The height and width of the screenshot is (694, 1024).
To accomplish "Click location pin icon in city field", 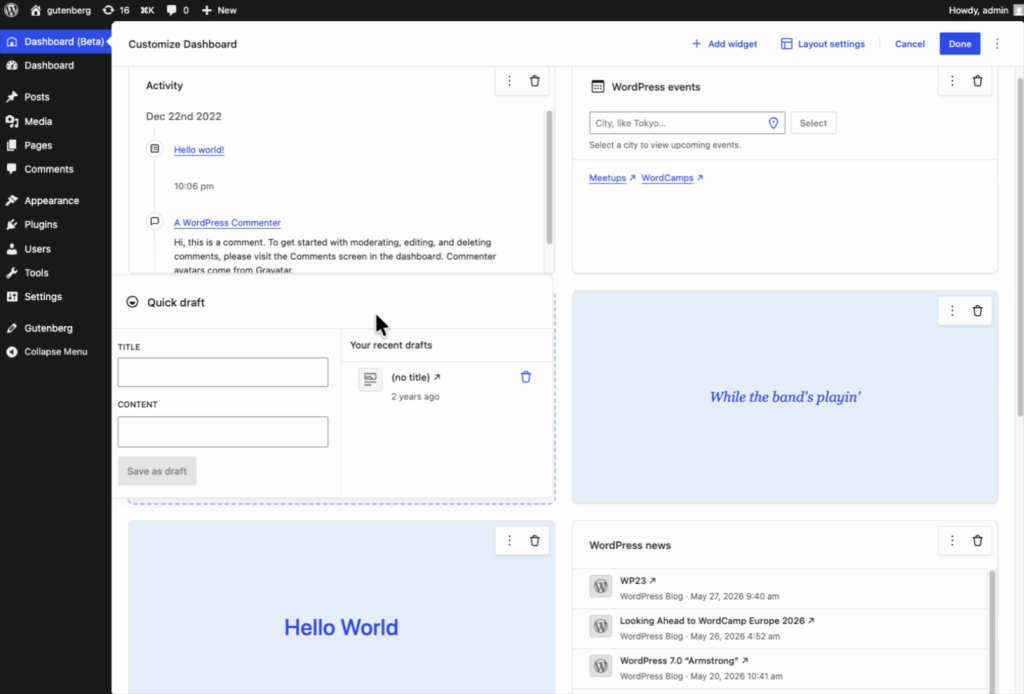I will click(x=773, y=123).
